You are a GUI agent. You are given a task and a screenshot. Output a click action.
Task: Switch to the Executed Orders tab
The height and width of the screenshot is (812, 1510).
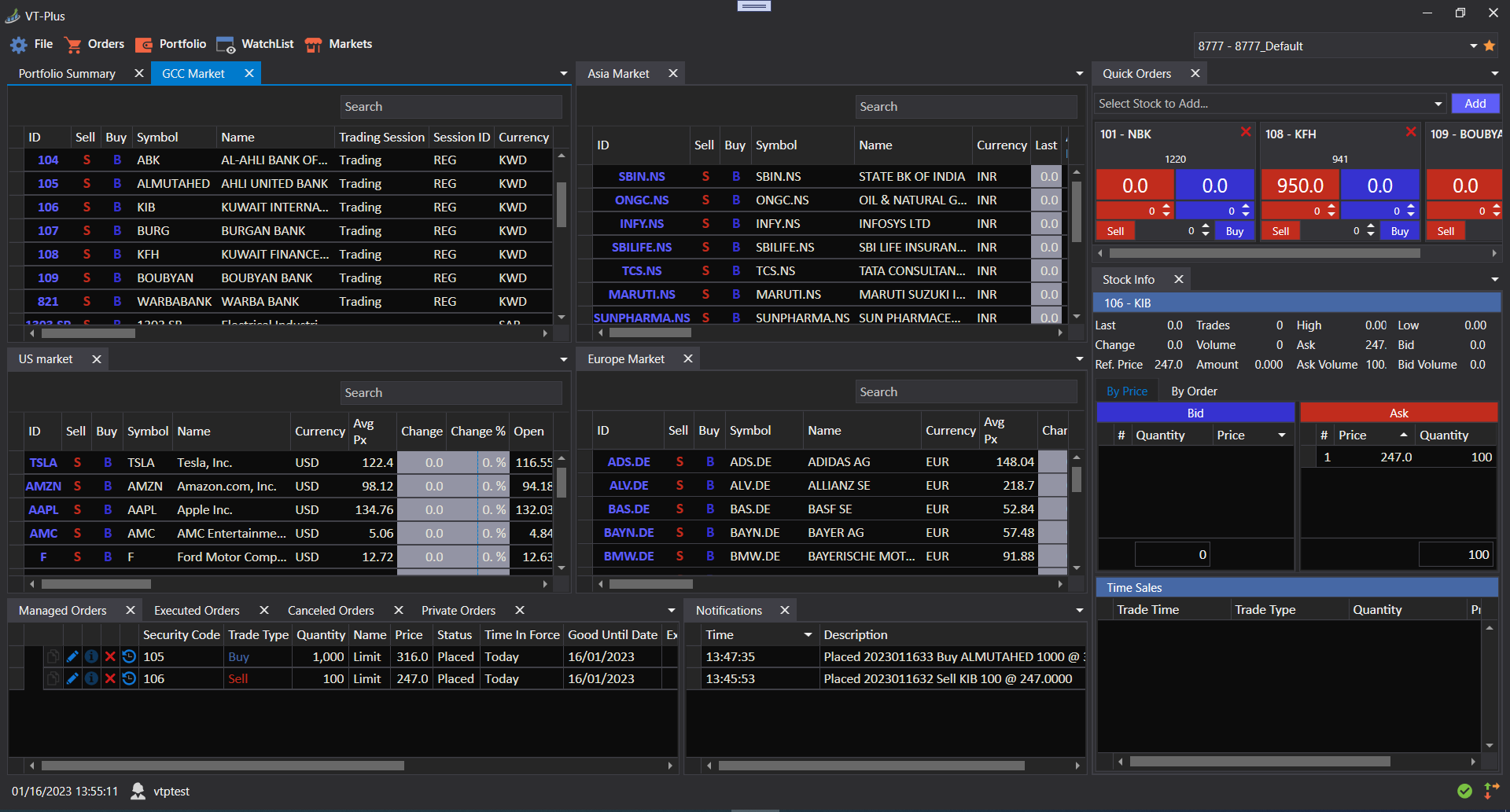click(197, 610)
